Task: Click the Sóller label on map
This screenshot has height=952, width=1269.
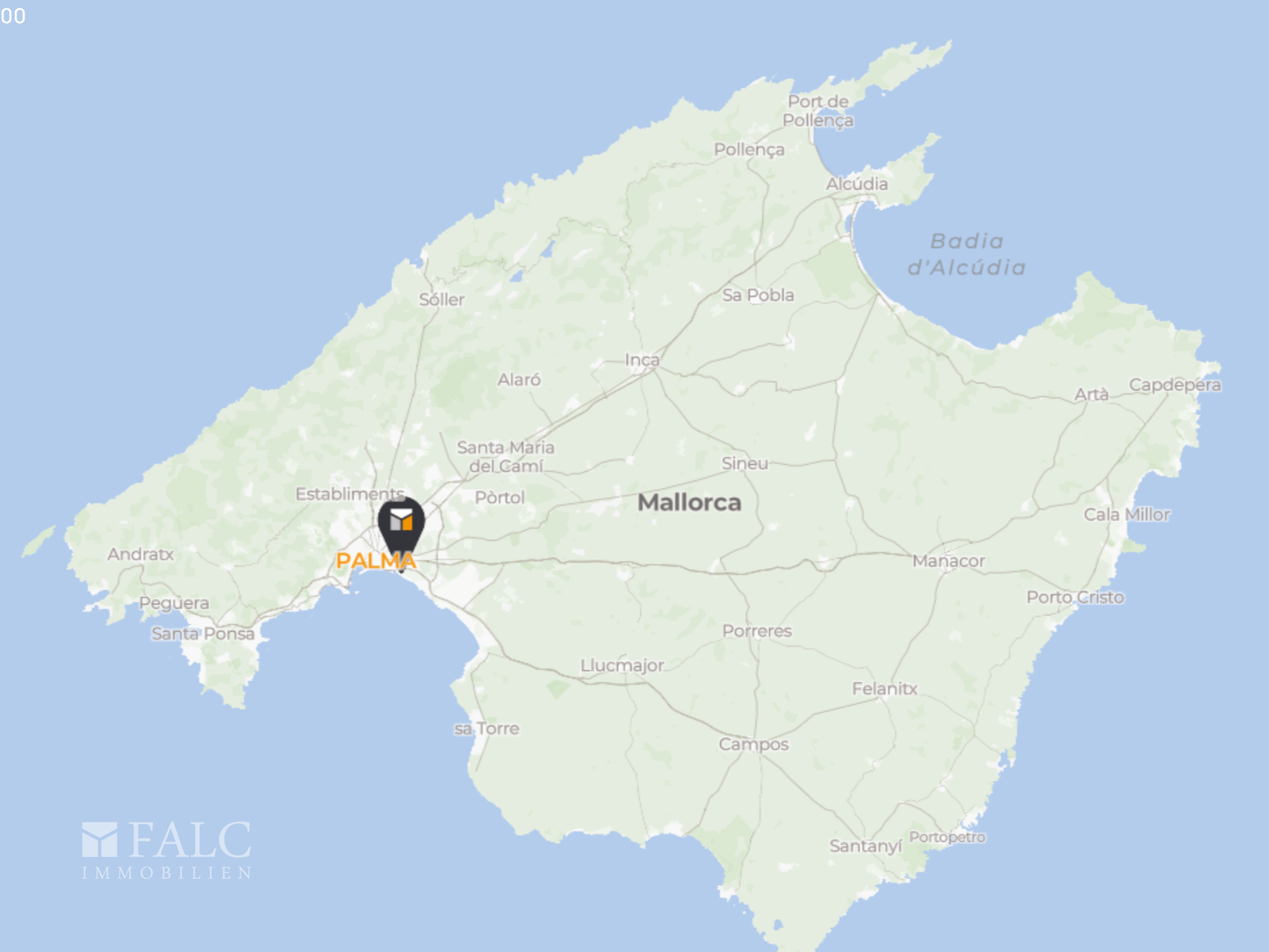Action: (442, 299)
